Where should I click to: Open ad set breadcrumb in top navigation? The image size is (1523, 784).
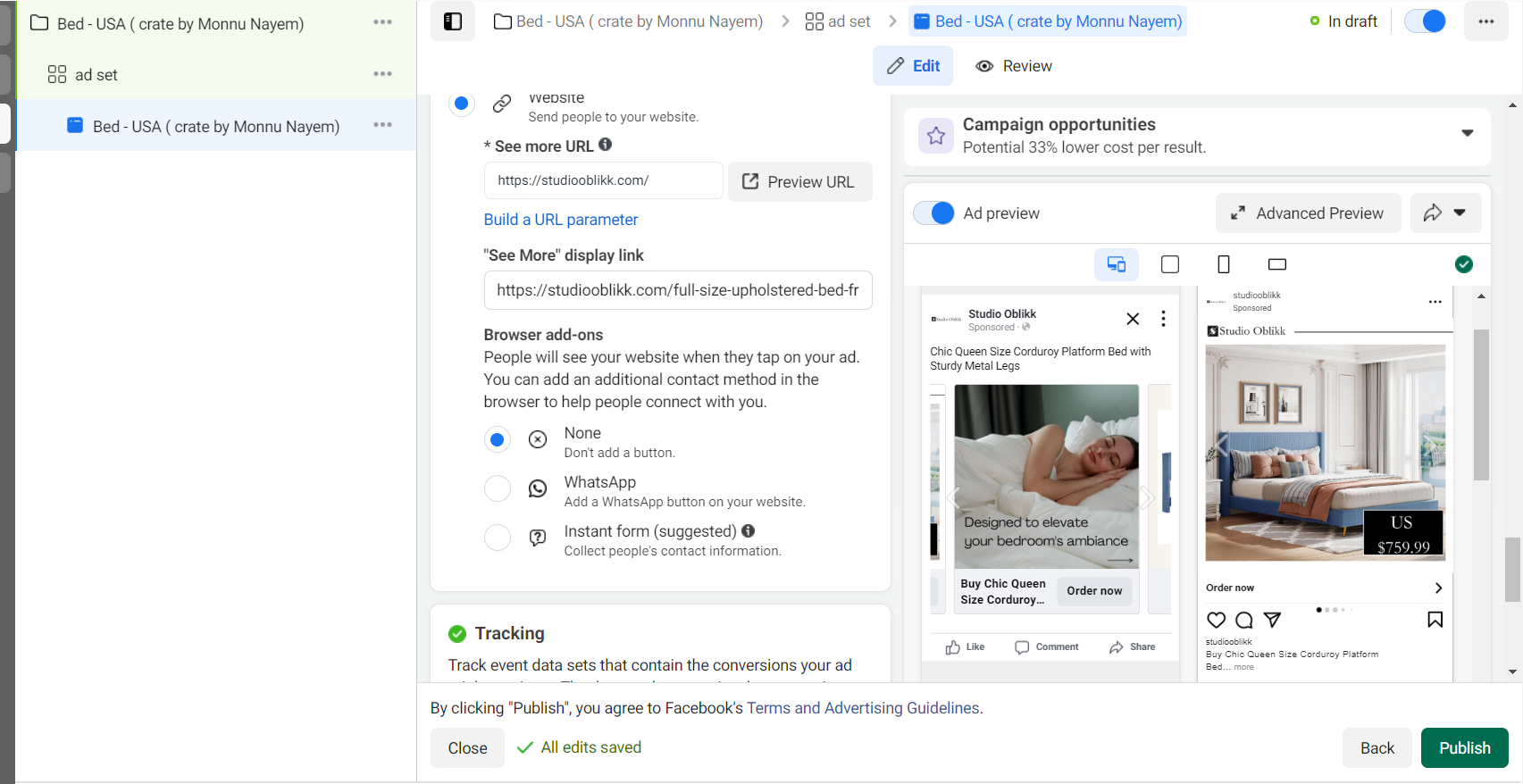coord(837,21)
